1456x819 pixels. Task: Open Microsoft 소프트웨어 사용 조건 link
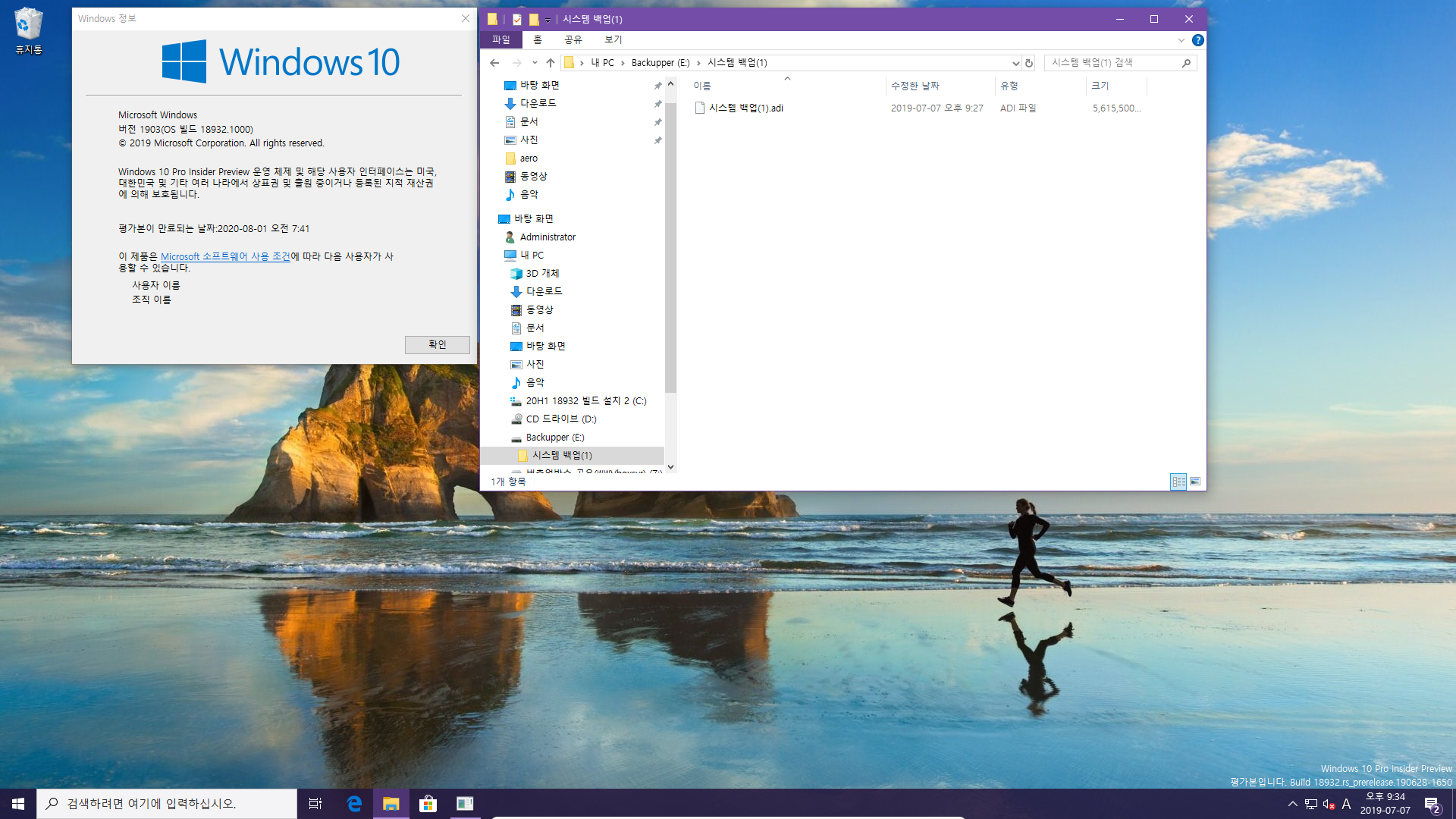point(225,257)
